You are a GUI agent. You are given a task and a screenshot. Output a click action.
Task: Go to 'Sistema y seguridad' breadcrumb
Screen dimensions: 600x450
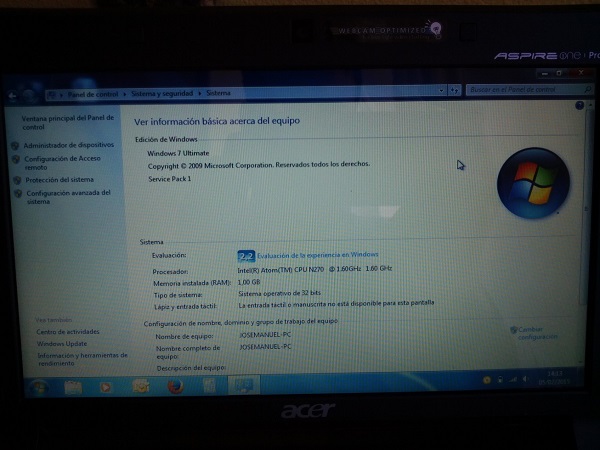pyautogui.click(x=162, y=93)
